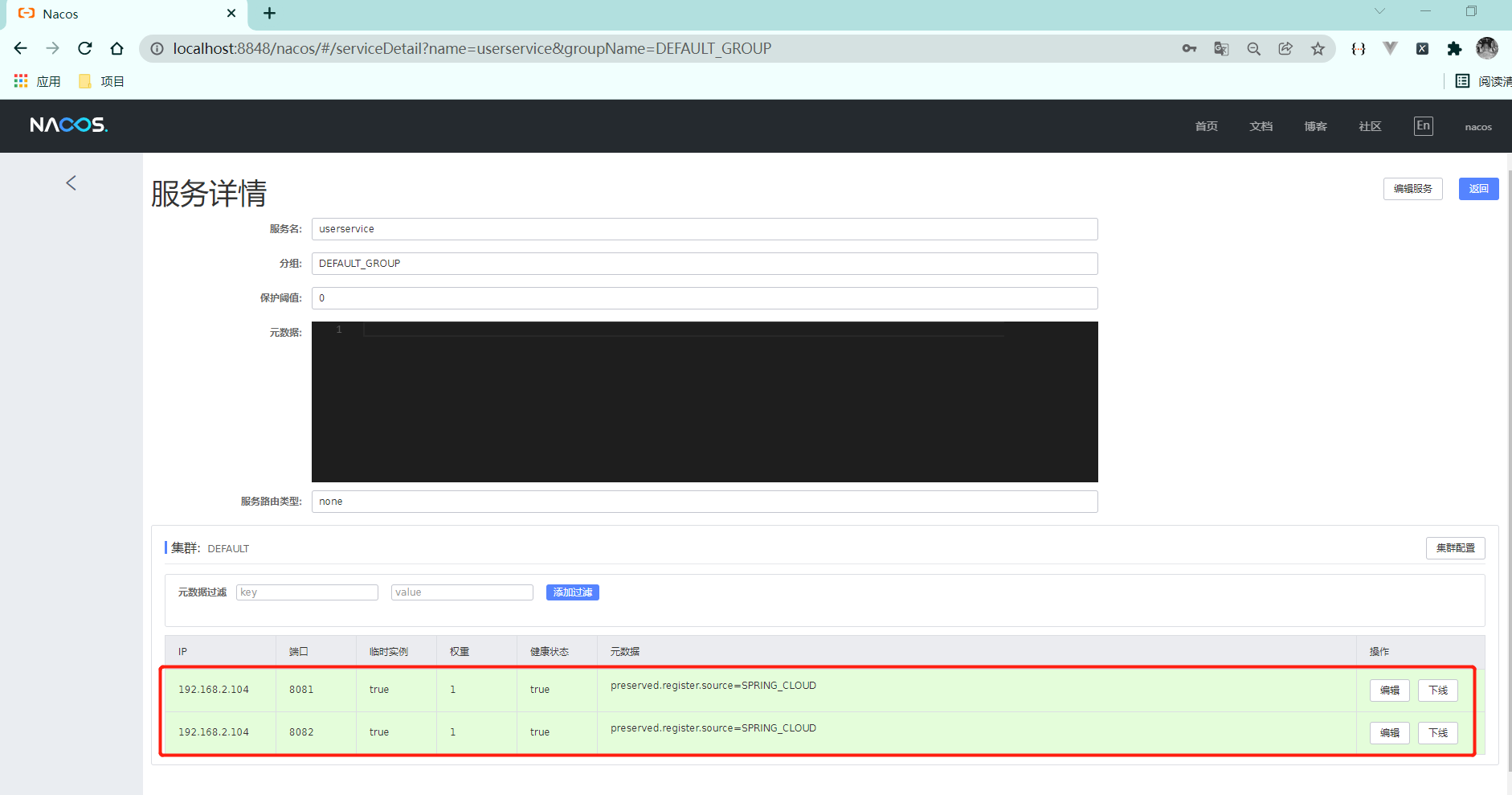Click the 编辑服务 button
The height and width of the screenshot is (795, 1512).
(1413, 189)
